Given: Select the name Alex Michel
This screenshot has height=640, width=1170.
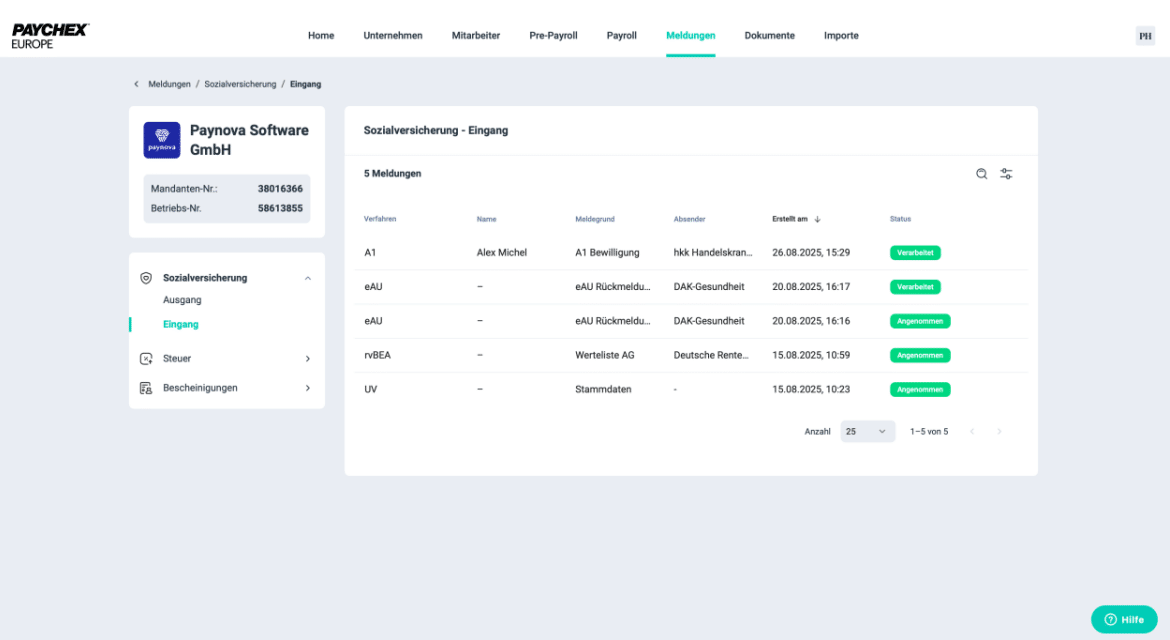Looking at the screenshot, I should point(501,253).
